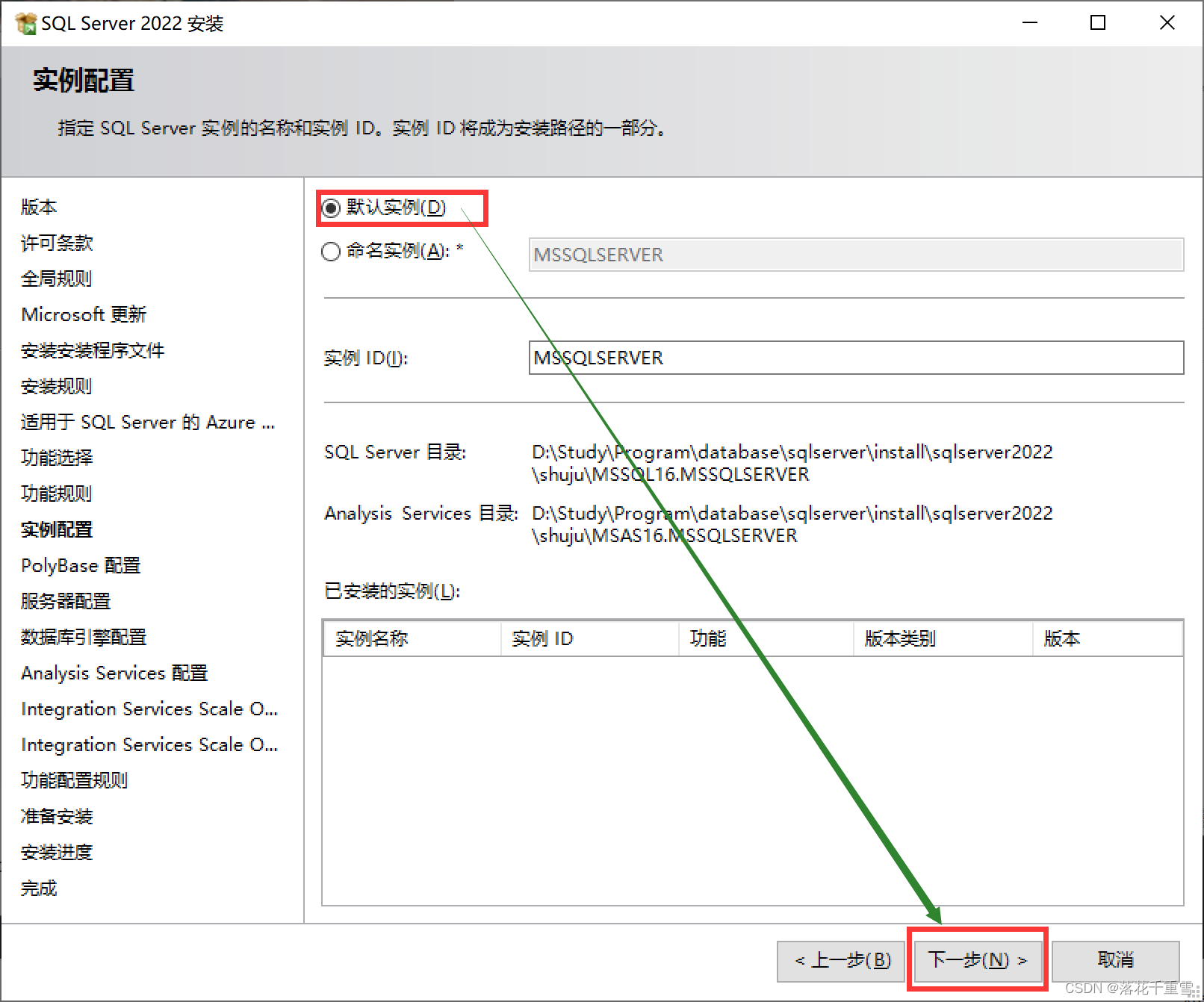Select Analysis Services 配置 step
The height and width of the screenshot is (1002, 1204).
click(114, 673)
